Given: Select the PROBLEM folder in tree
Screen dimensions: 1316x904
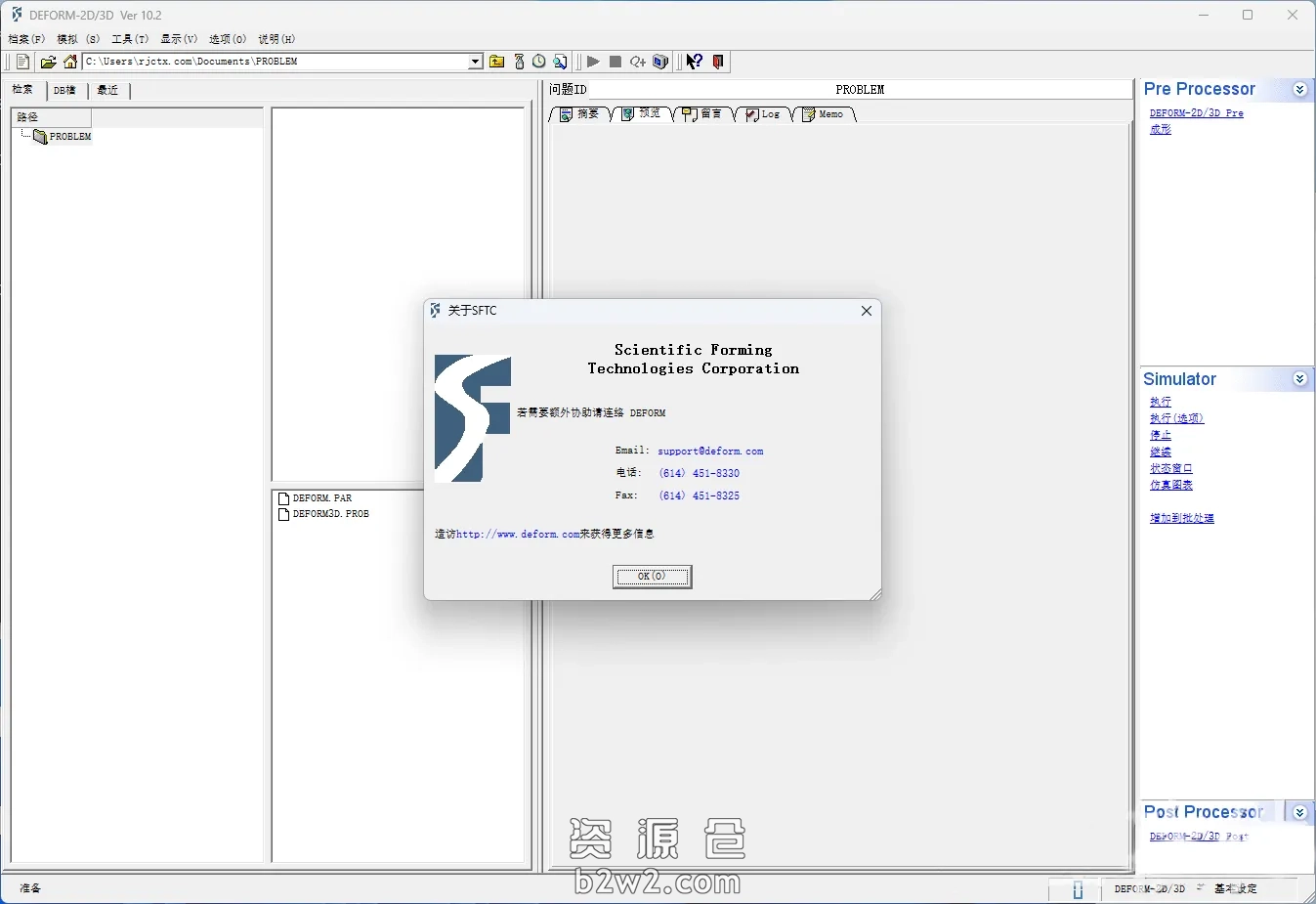Looking at the screenshot, I should pyautogui.click(x=69, y=137).
